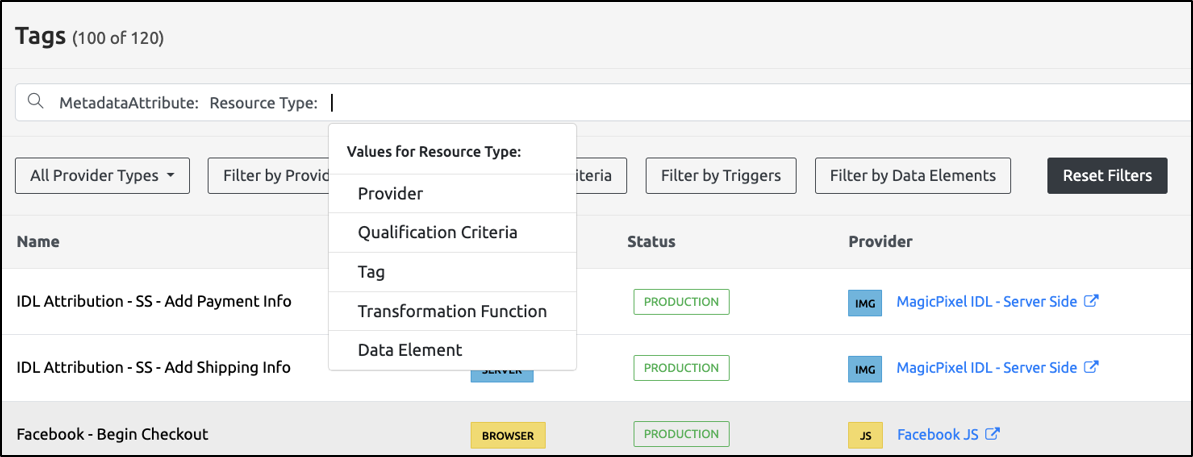Select Provider from the Resource Type values

tap(390, 194)
